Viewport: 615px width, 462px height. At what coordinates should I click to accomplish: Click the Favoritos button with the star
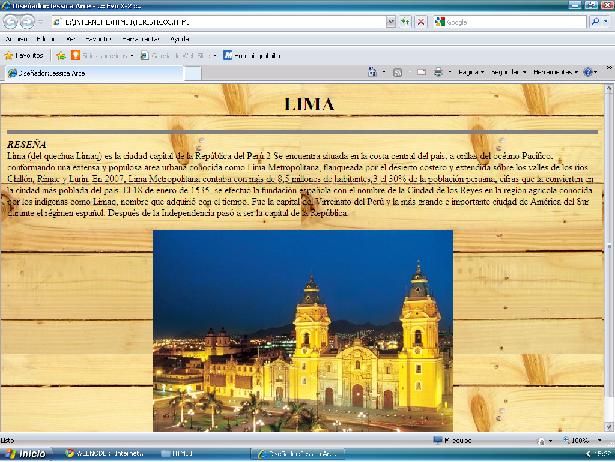24,55
